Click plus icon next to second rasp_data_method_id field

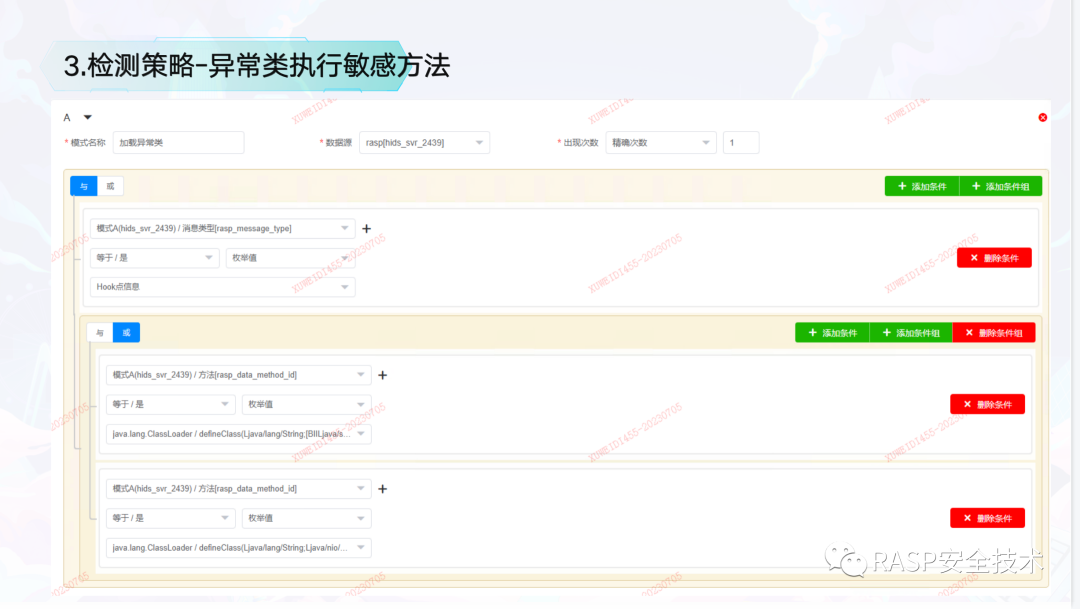[x=382, y=489]
